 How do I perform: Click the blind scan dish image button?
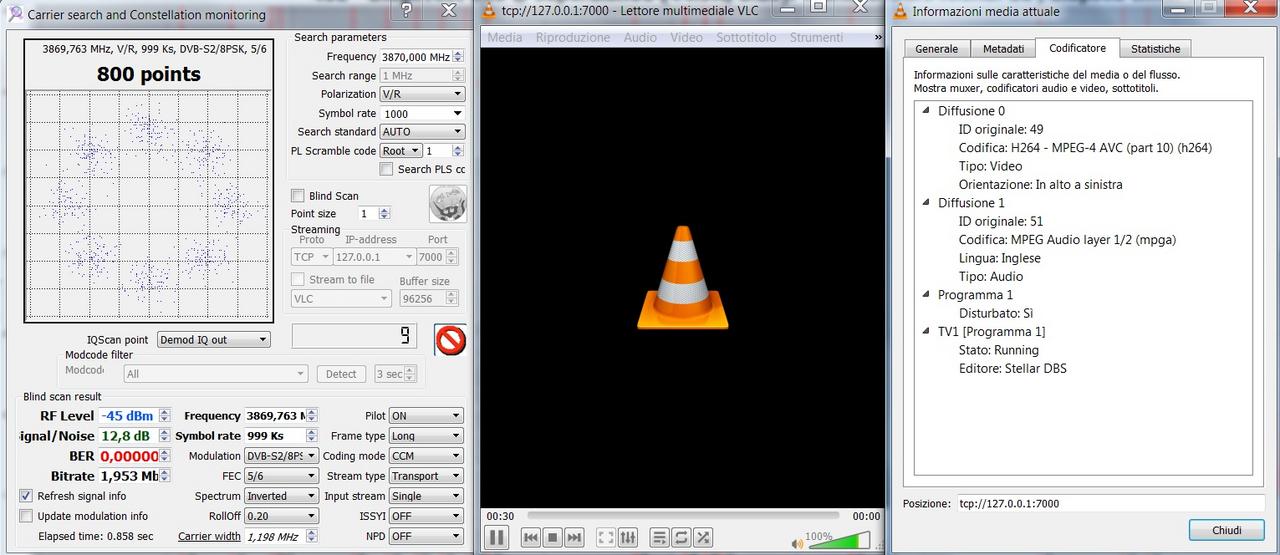448,204
